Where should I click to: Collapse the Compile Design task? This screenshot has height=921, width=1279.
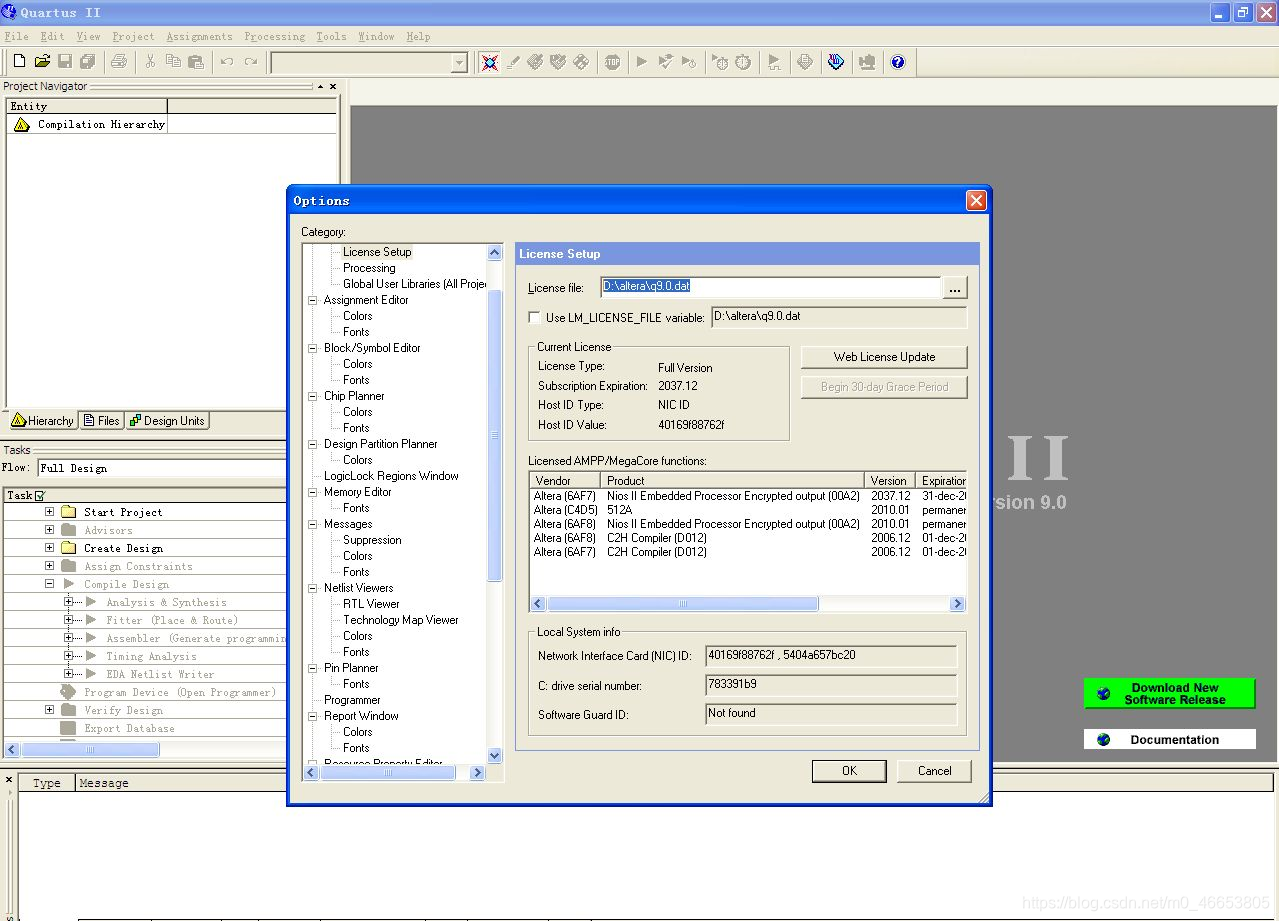click(x=49, y=584)
